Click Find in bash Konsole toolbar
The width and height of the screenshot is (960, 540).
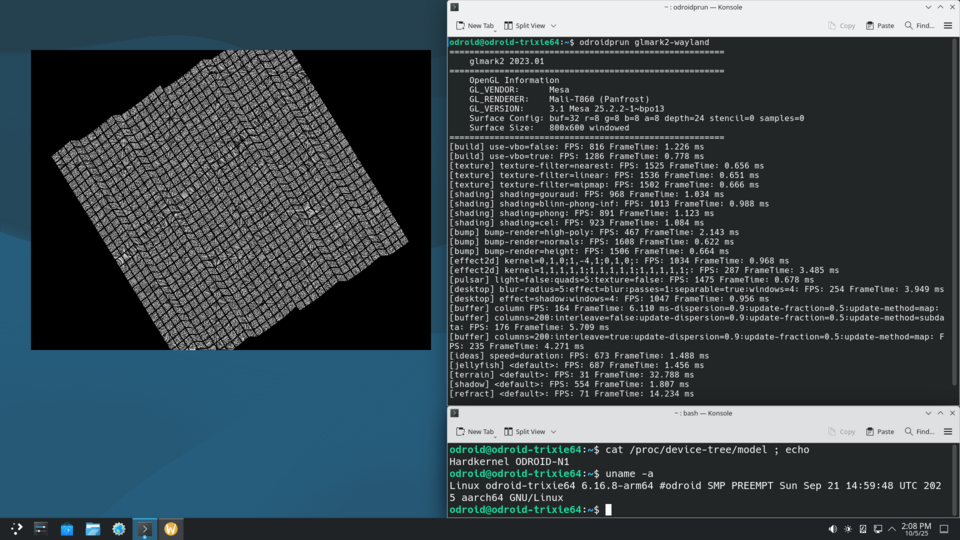[919, 431]
